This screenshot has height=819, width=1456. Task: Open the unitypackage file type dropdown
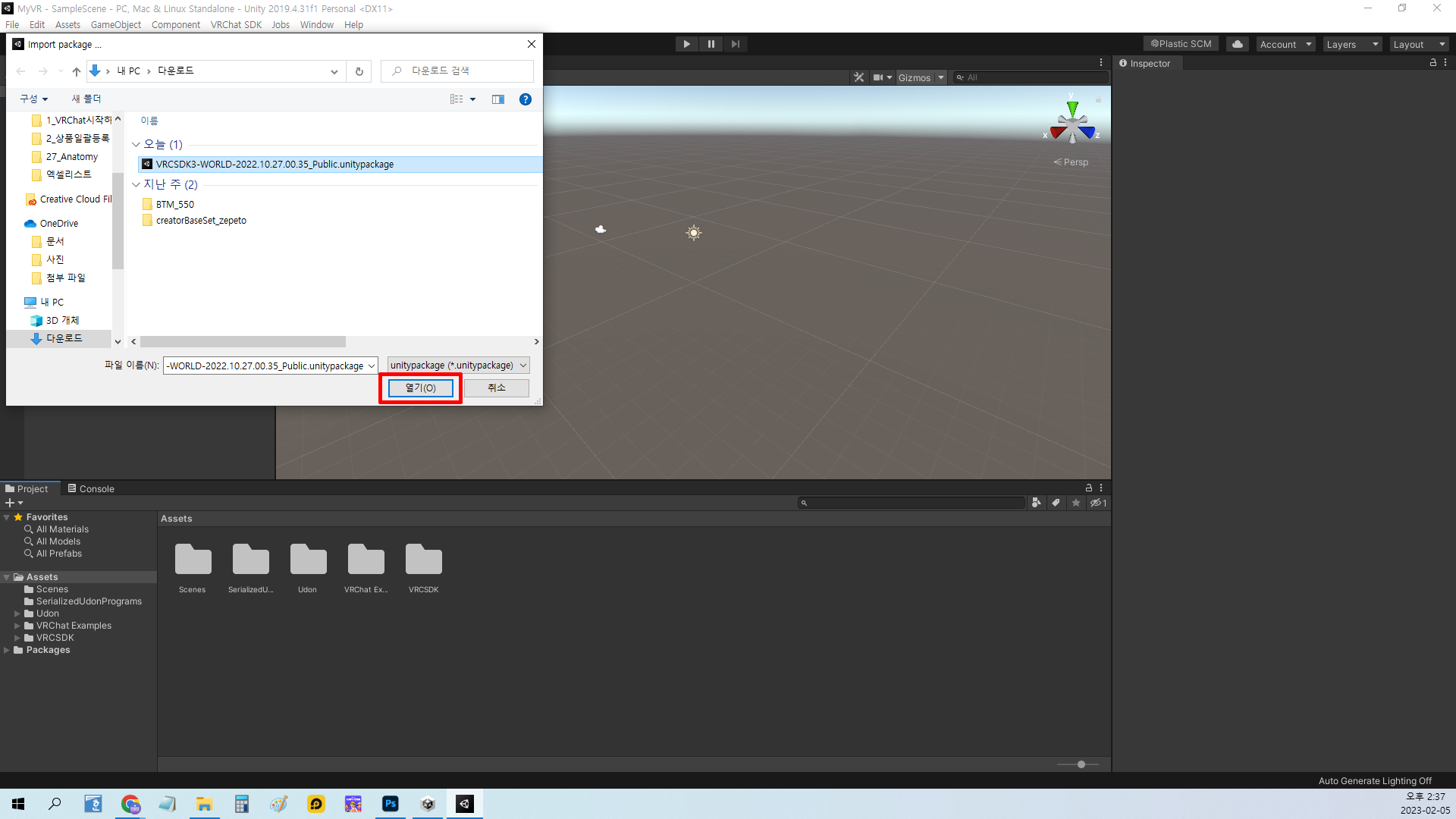point(458,366)
